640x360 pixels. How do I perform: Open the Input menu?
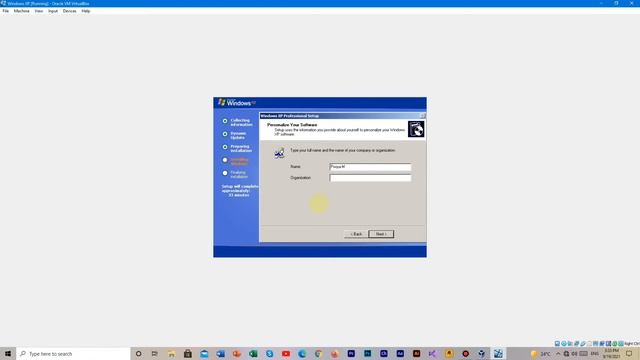click(x=53, y=11)
